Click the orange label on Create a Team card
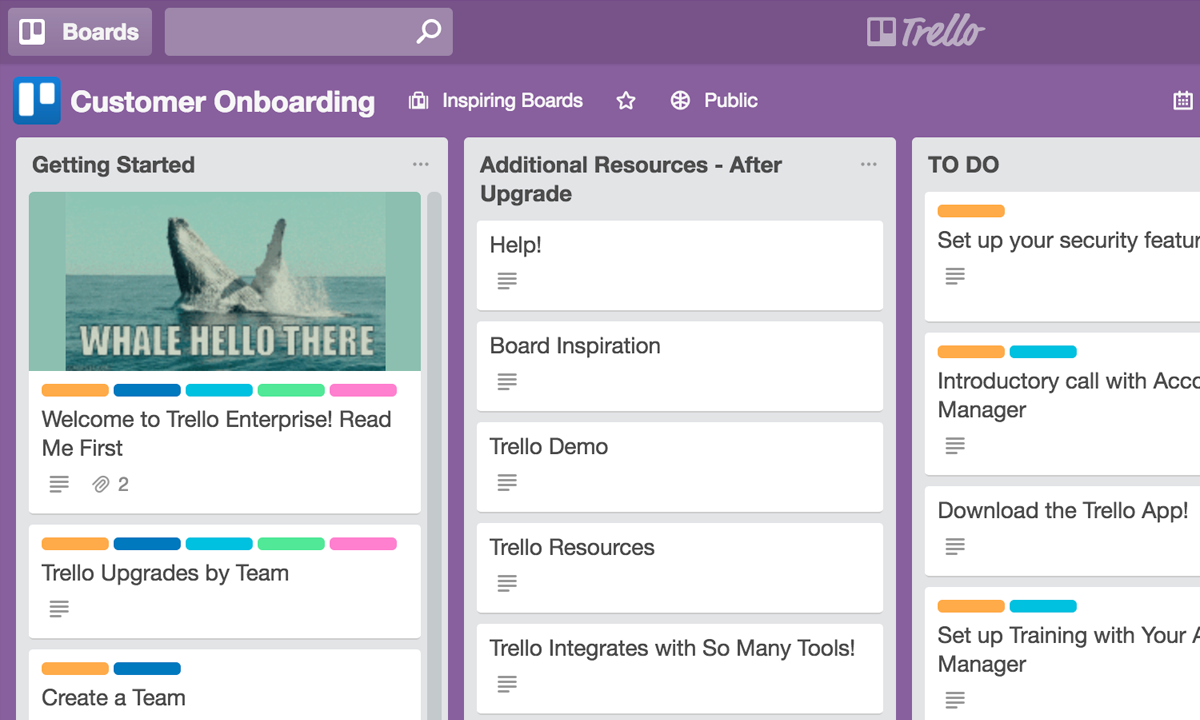Image resolution: width=1200 pixels, height=720 pixels. click(75, 669)
